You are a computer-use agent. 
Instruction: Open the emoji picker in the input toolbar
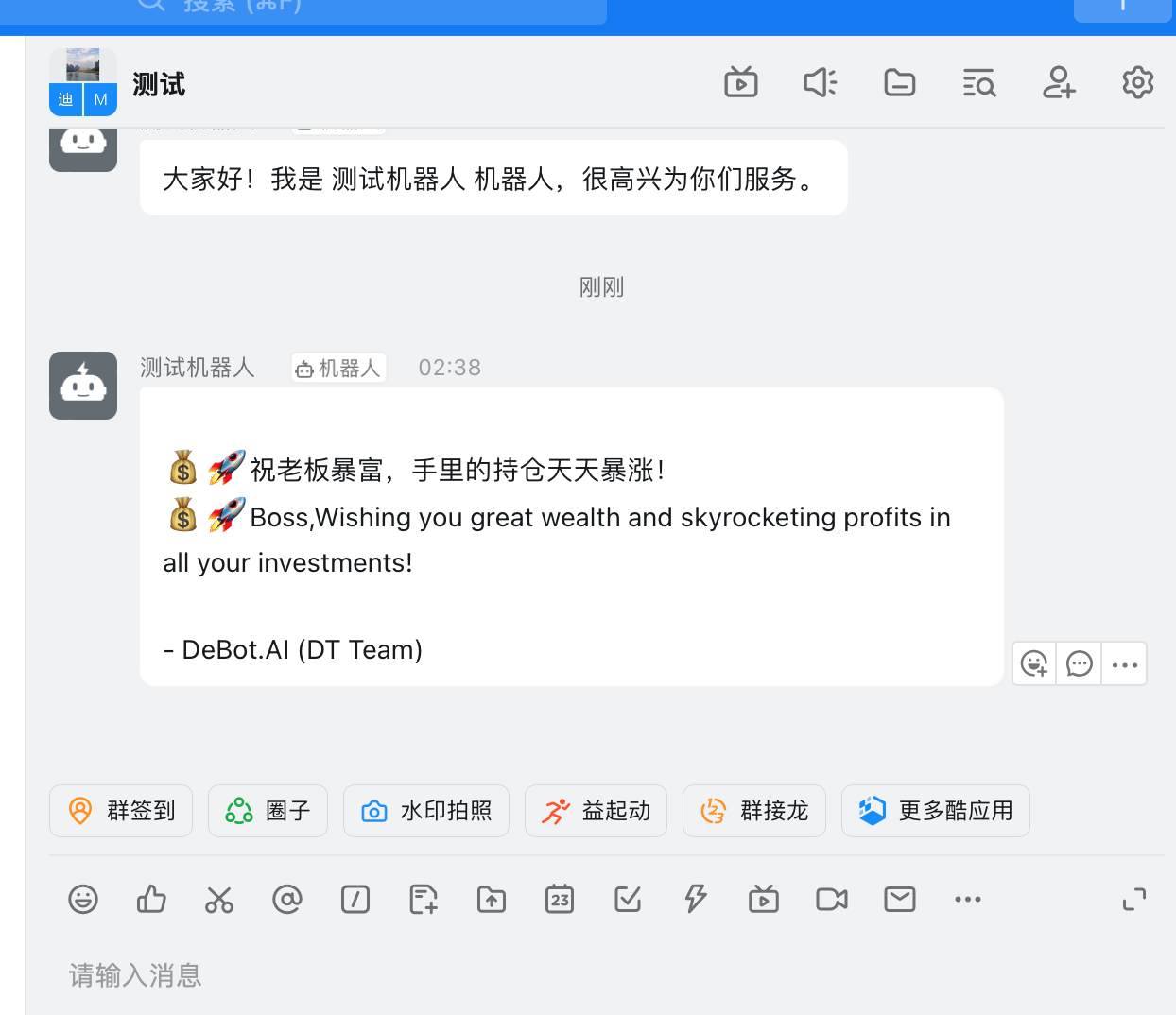[83, 899]
